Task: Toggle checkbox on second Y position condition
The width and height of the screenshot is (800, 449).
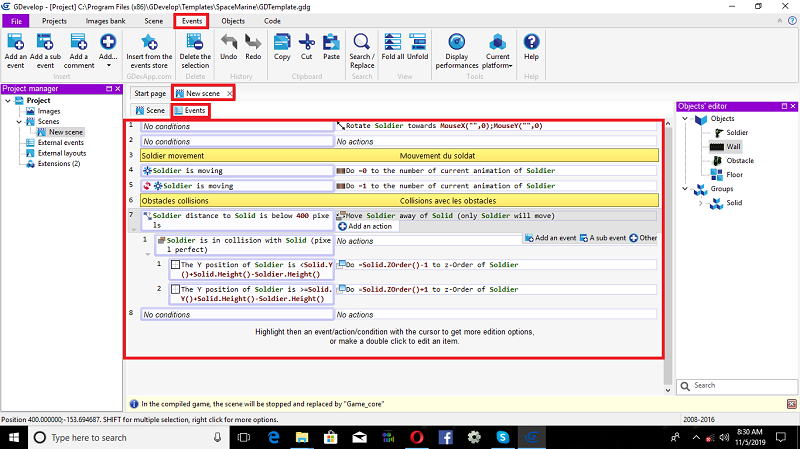Action: pos(176,290)
